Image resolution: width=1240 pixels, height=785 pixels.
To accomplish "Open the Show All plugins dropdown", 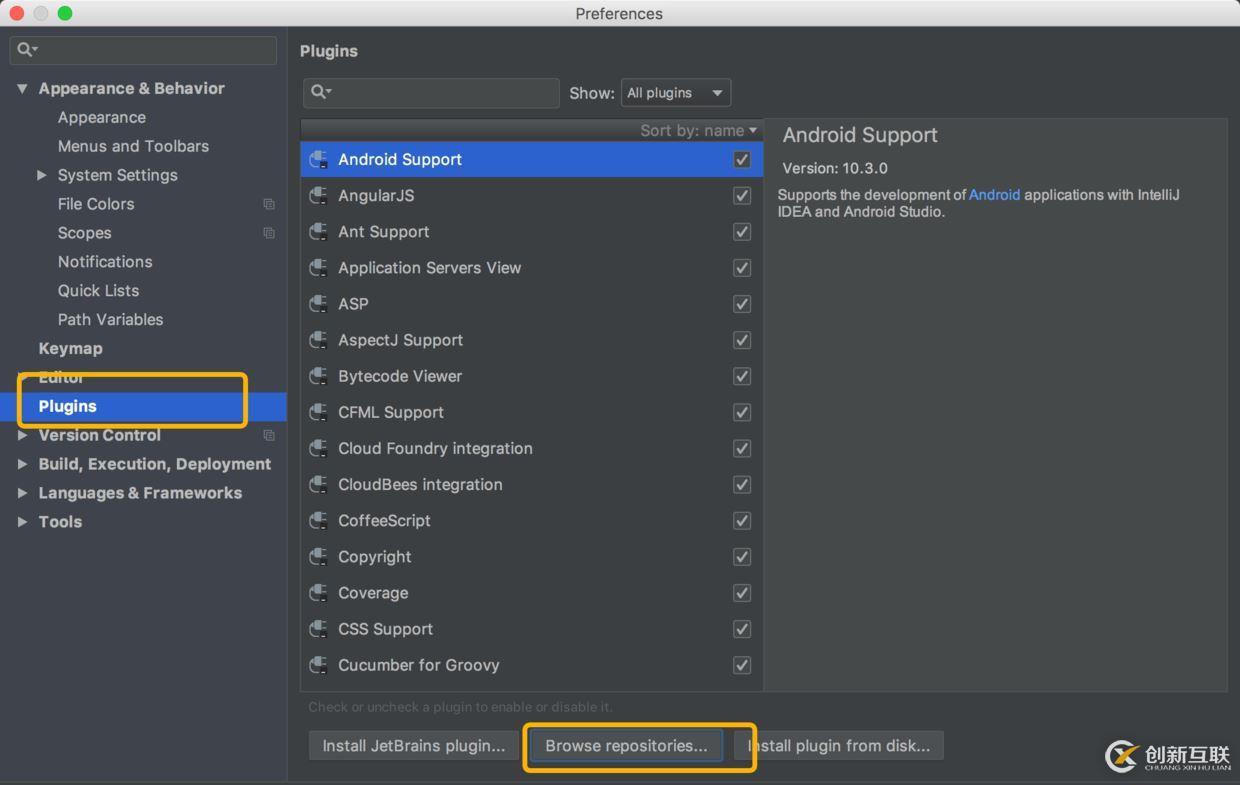I will coord(676,93).
